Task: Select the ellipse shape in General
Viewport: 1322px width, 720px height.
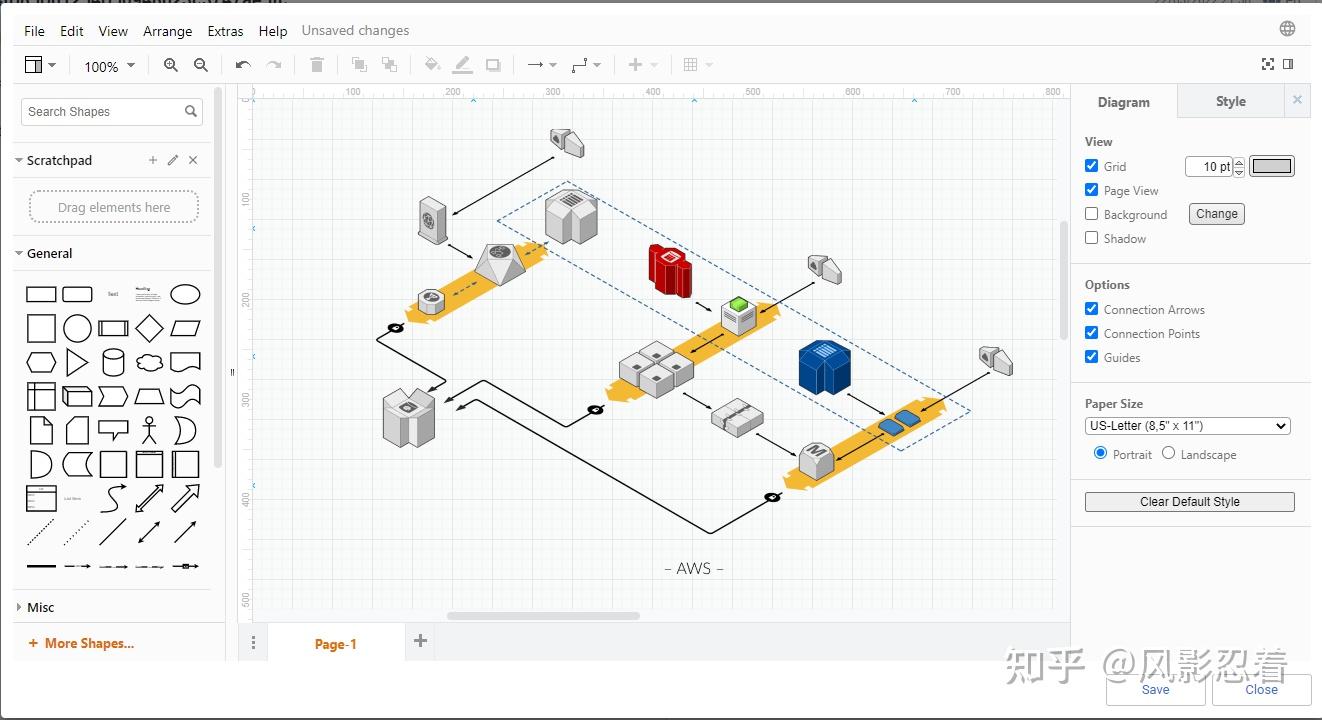Action: pyautogui.click(x=185, y=294)
